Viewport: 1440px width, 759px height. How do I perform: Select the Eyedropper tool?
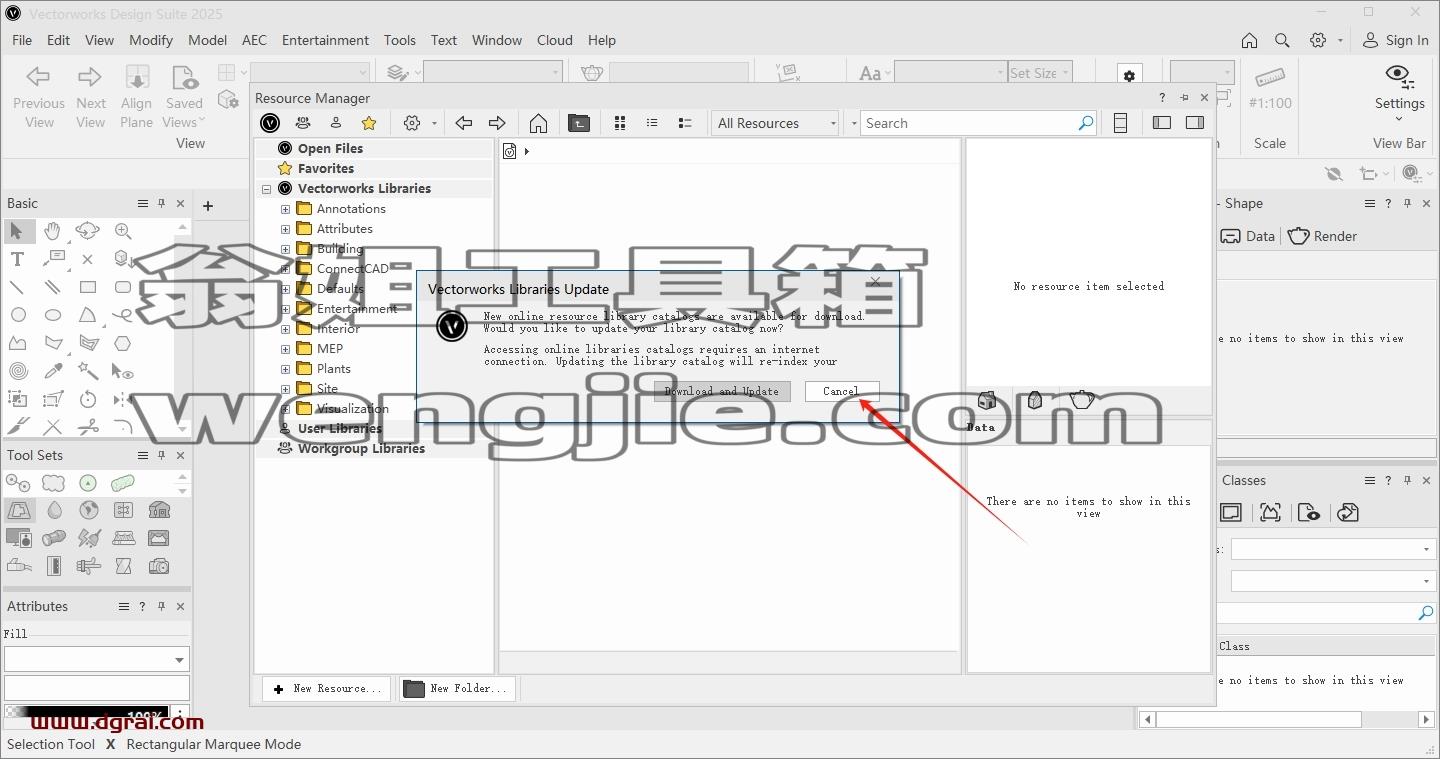(x=52, y=371)
